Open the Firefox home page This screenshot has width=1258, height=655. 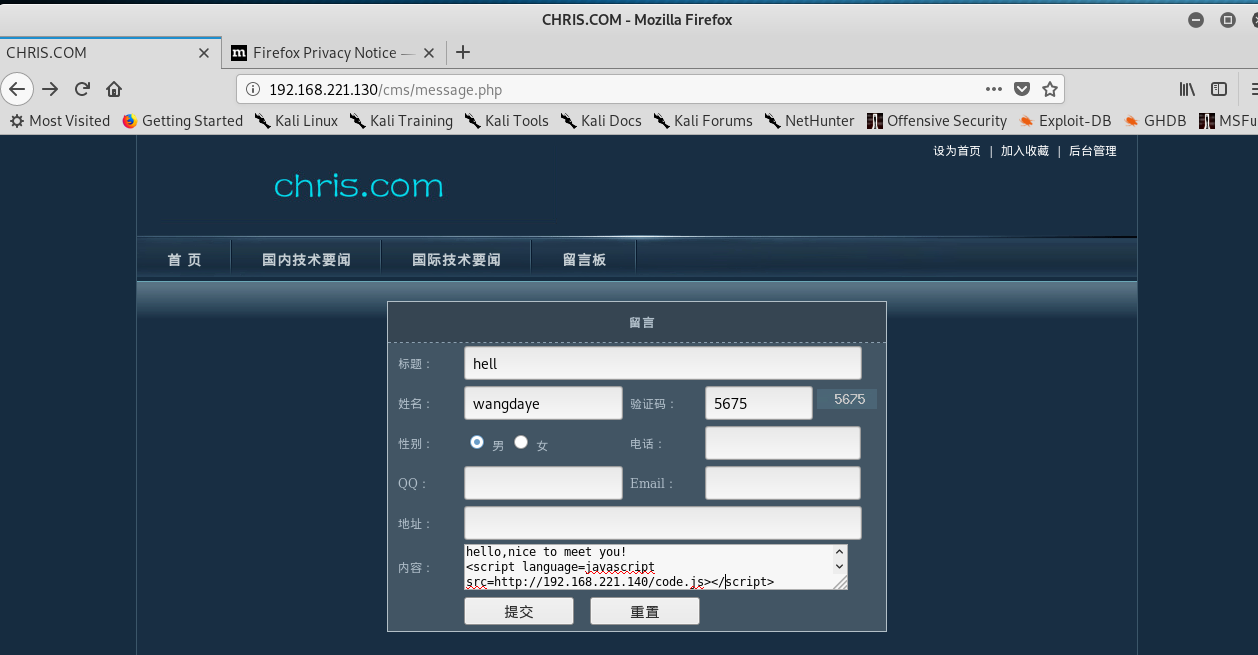coord(114,89)
